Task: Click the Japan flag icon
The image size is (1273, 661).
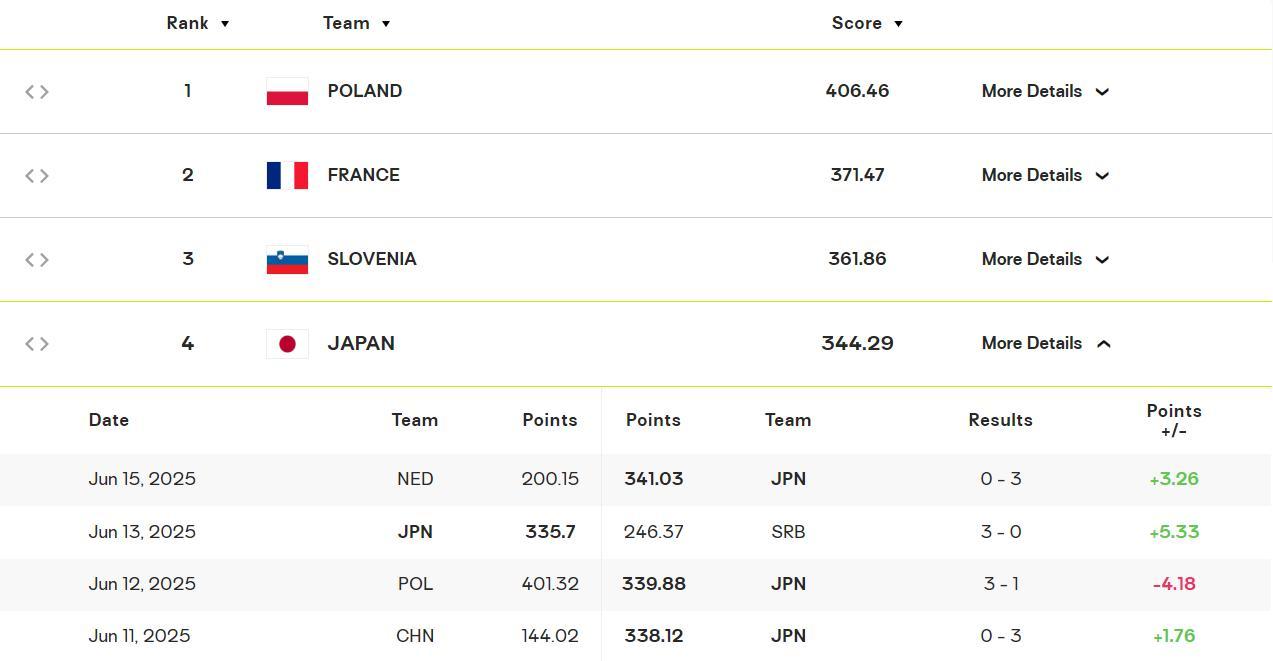Action: [x=287, y=344]
